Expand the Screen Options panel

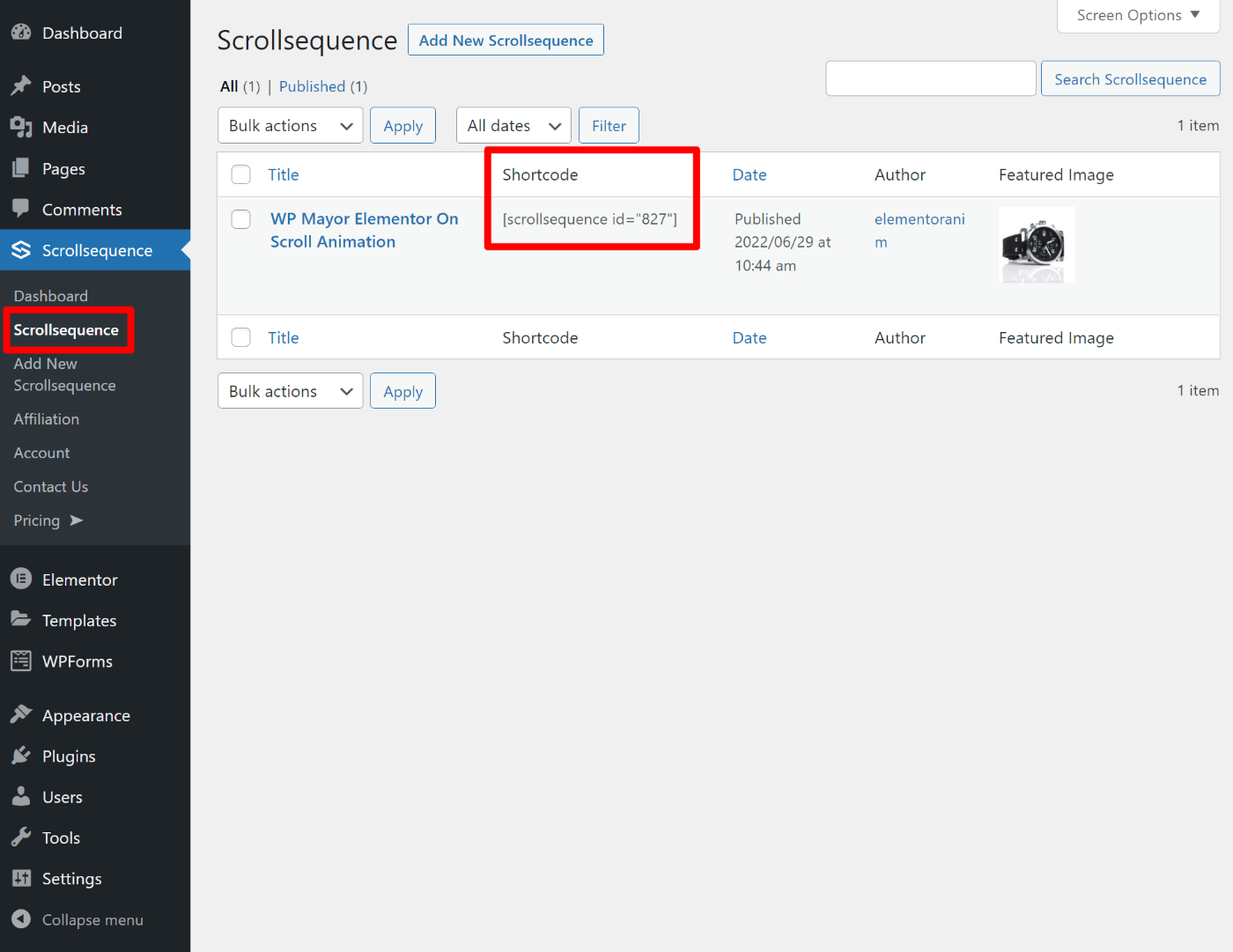pyautogui.click(x=1138, y=16)
